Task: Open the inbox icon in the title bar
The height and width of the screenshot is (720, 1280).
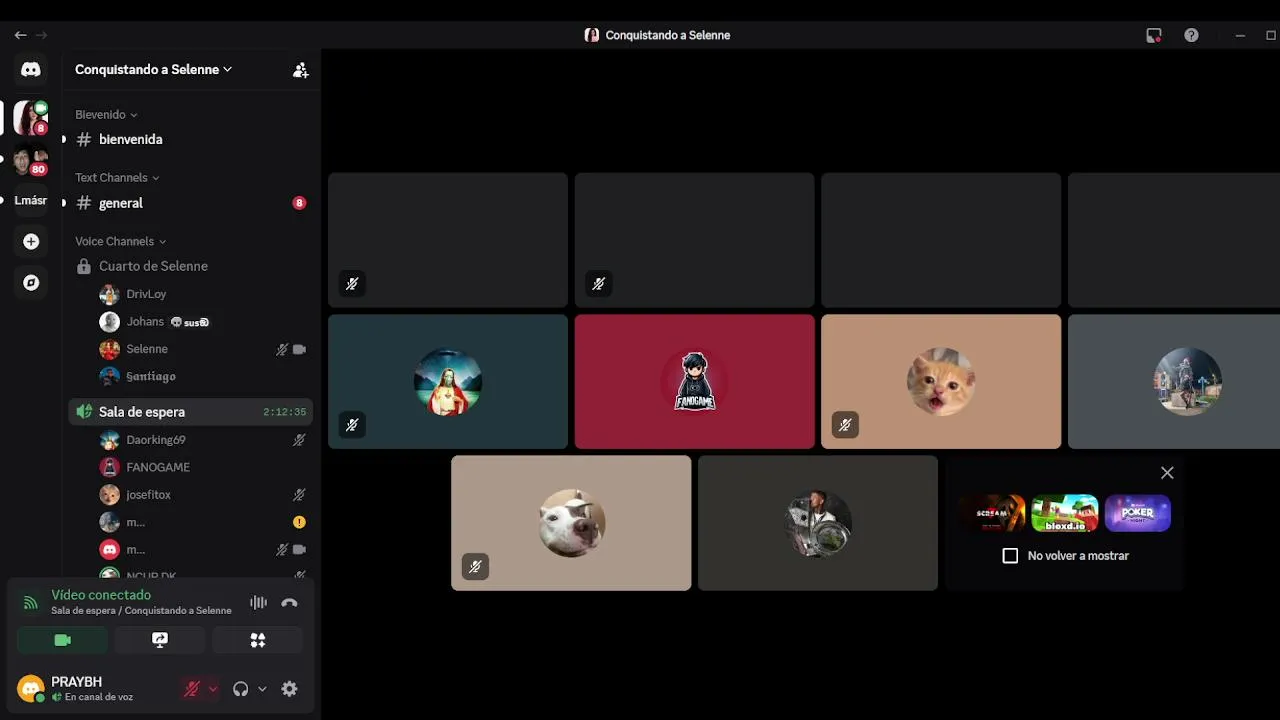Action: click(1154, 35)
